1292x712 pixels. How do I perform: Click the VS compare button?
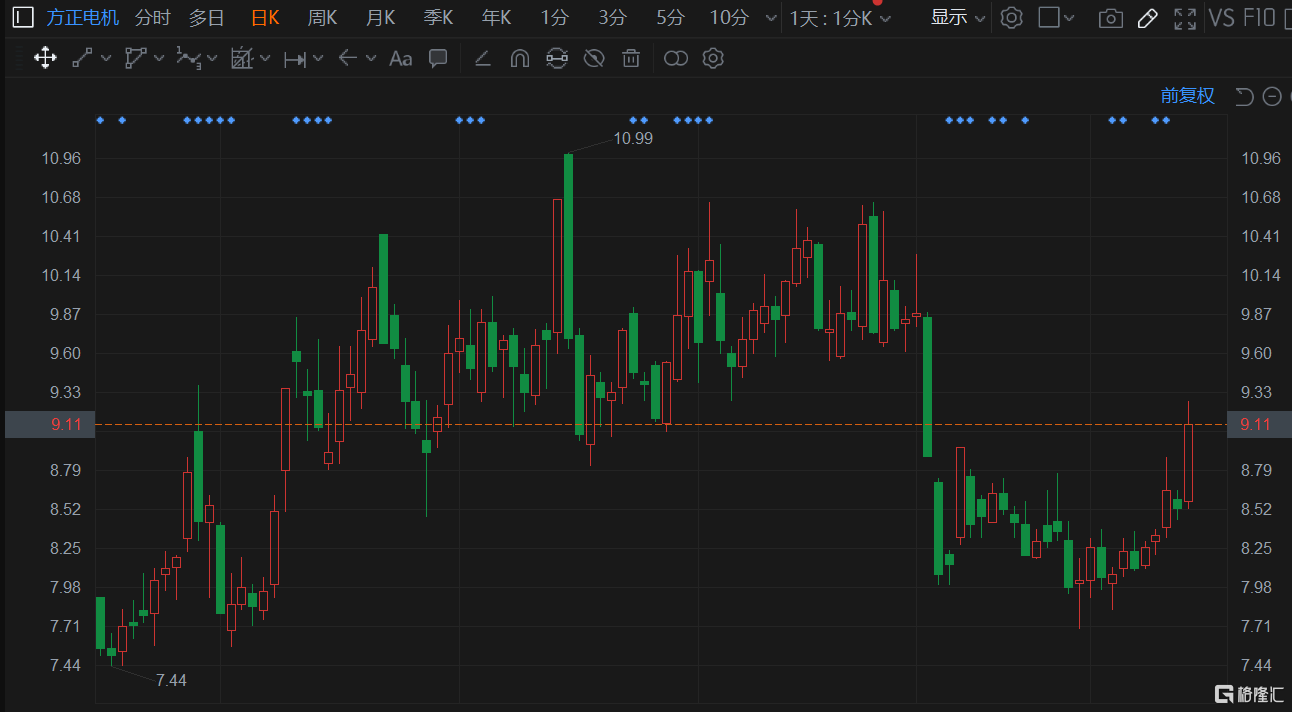1221,17
